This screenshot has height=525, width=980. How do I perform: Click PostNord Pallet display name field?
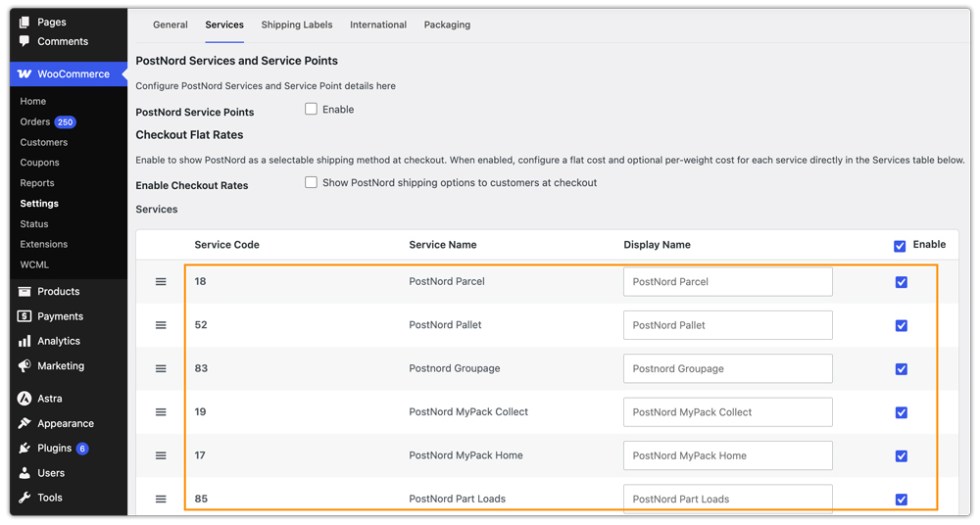[x=728, y=325]
